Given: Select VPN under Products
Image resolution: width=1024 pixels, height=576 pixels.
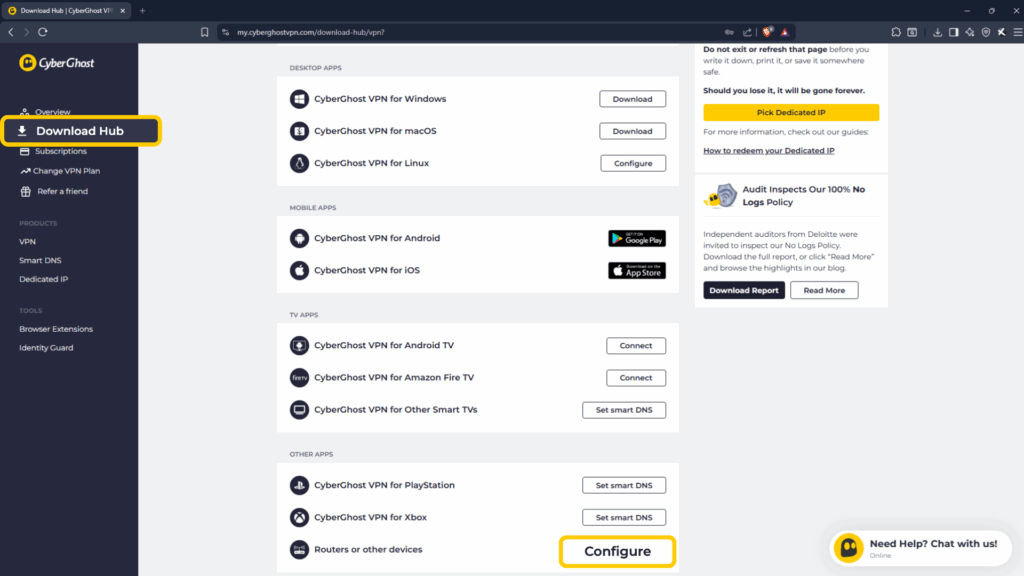Looking at the screenshot, I should (x=27, y=242).
